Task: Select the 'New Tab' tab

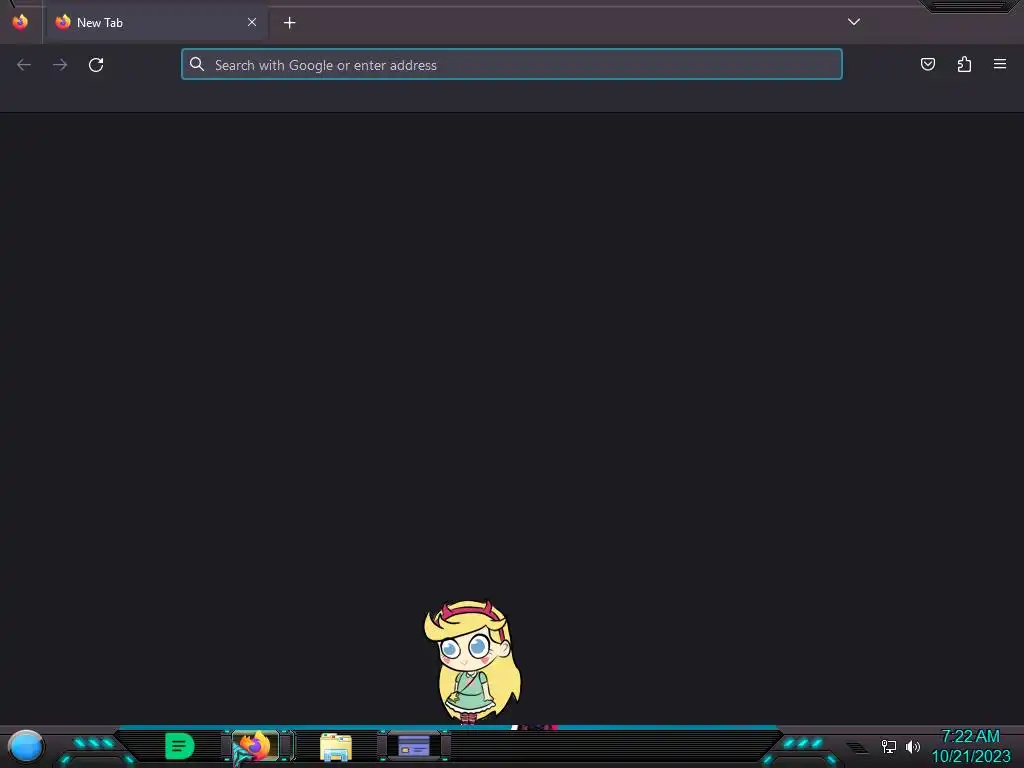Action: (155, 23)
